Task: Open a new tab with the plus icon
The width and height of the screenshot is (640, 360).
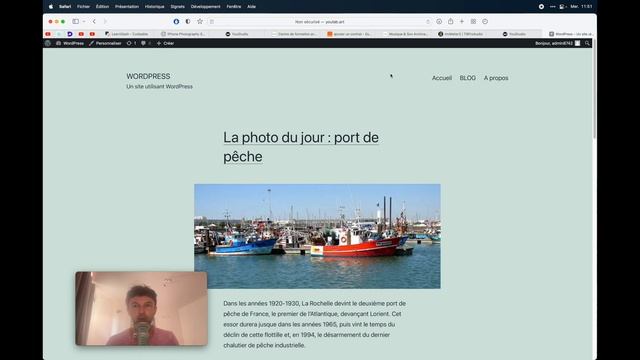Action: tap(462, 21)
